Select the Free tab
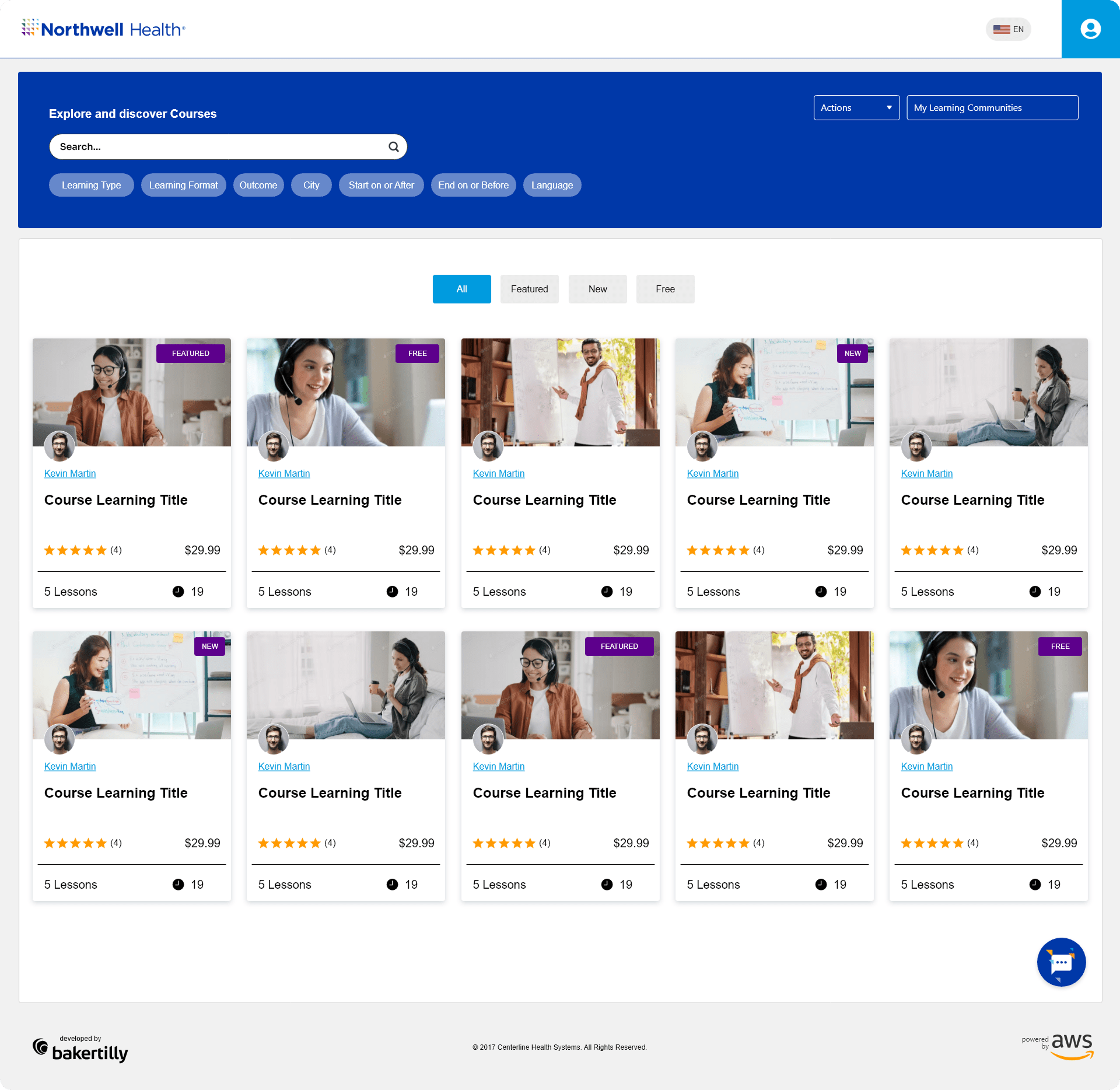Viewport: 1120px width, 1090px height. tap(665, 289)
